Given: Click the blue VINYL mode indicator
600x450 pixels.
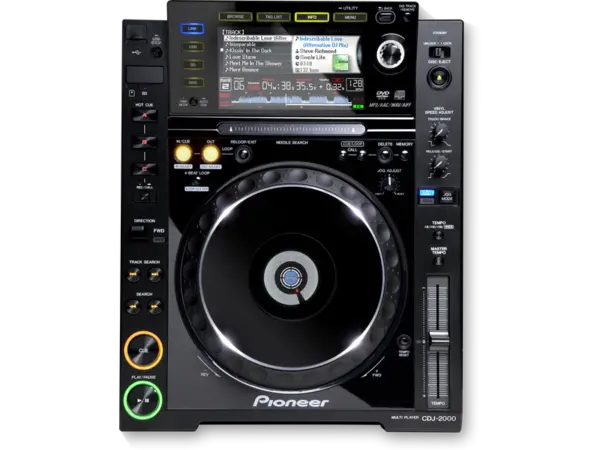Looking at the screenshot, I should [x=427, y=193].
